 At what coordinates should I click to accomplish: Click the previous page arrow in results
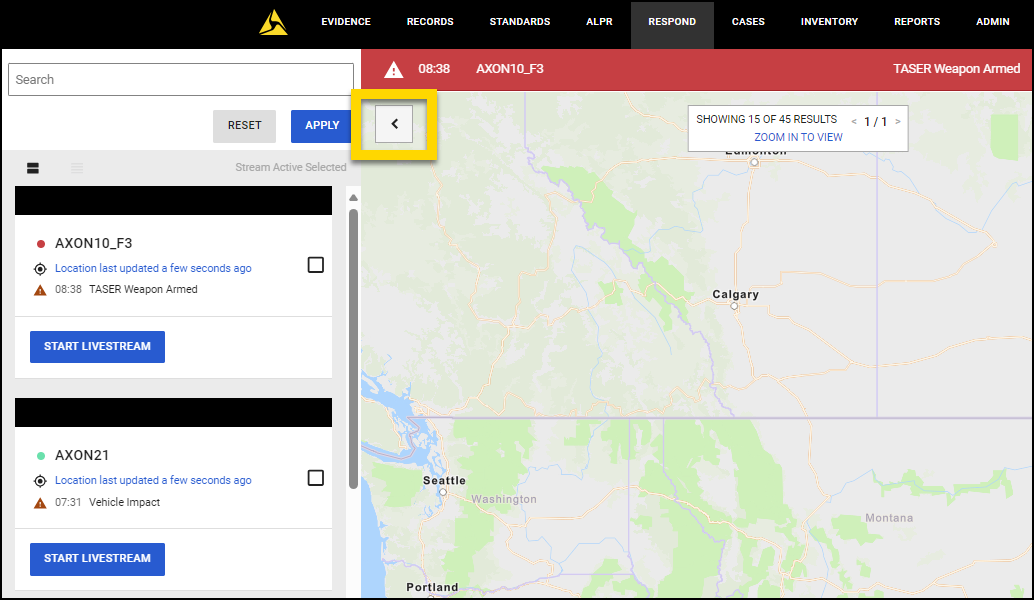[853, 120]
